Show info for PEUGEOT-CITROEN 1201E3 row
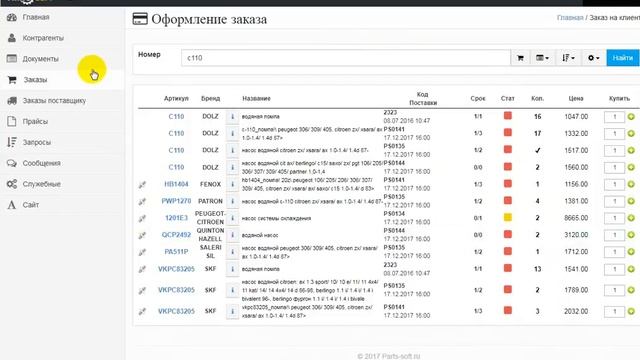The height and width of the screenshot is (360, 640). (232, 218)
